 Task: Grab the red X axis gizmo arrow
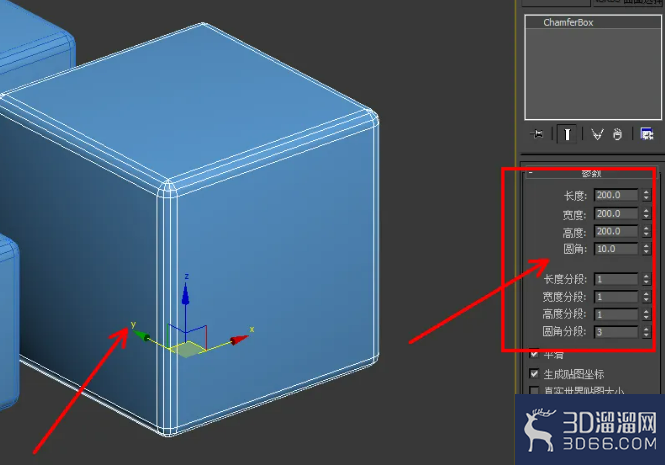[239, 339]
